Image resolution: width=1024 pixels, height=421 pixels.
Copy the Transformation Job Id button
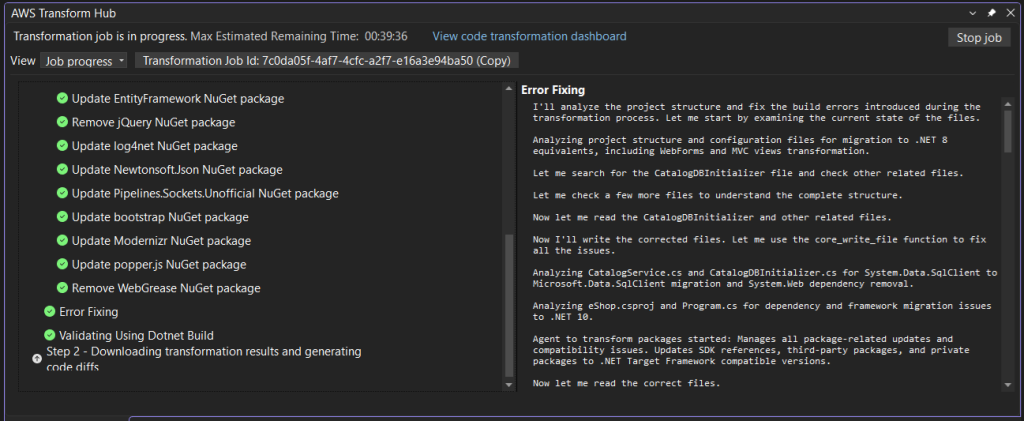(327, 61)
